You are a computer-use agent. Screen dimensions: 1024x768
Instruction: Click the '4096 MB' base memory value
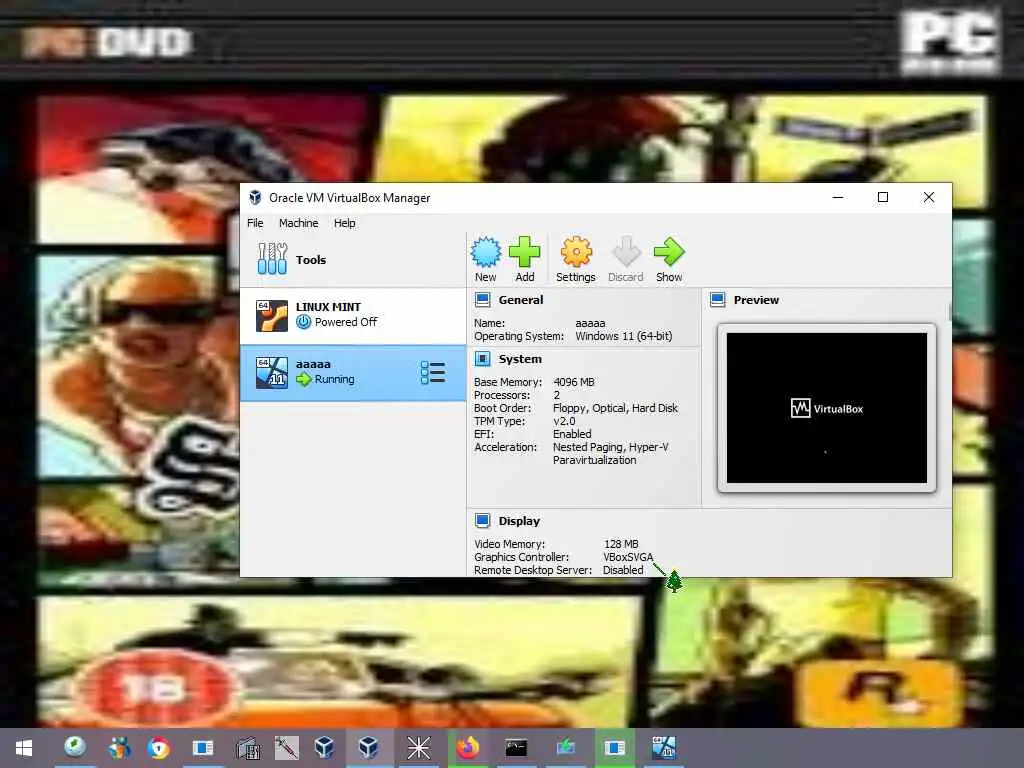click(574, 382)
